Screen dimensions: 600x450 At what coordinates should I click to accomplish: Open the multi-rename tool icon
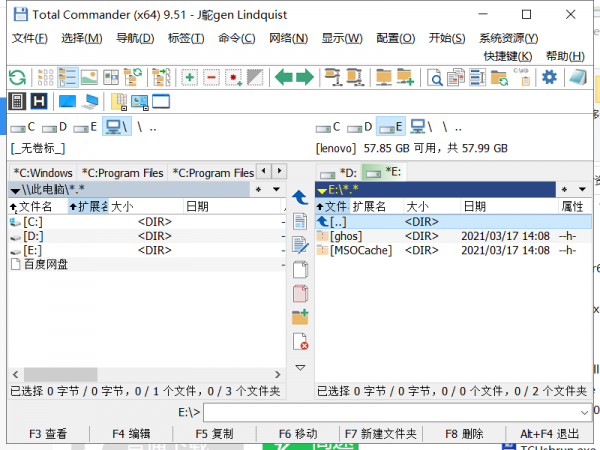[x=478, y=78]
